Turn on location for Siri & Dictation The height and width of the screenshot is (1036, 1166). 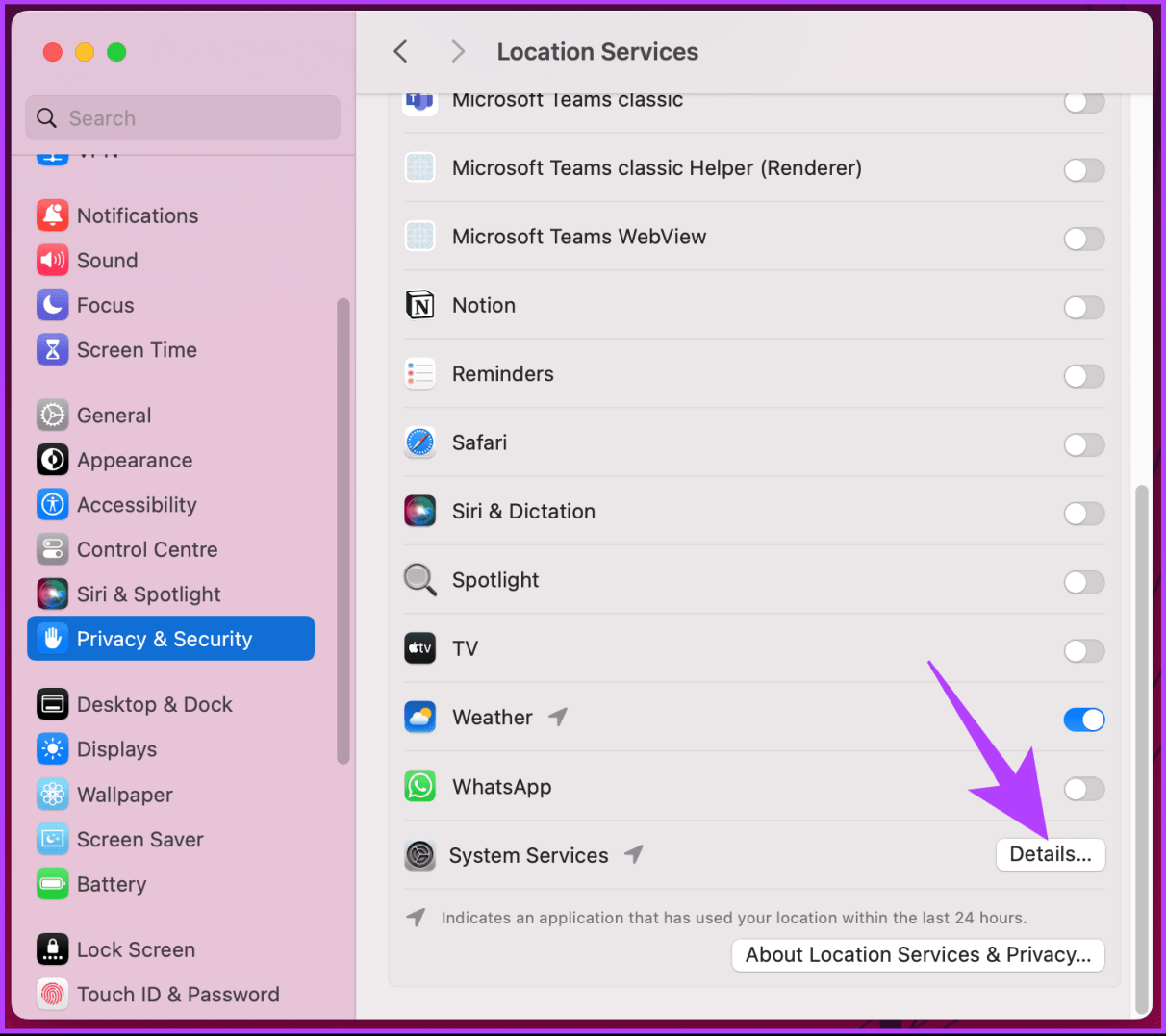[x=1084, y=514]
